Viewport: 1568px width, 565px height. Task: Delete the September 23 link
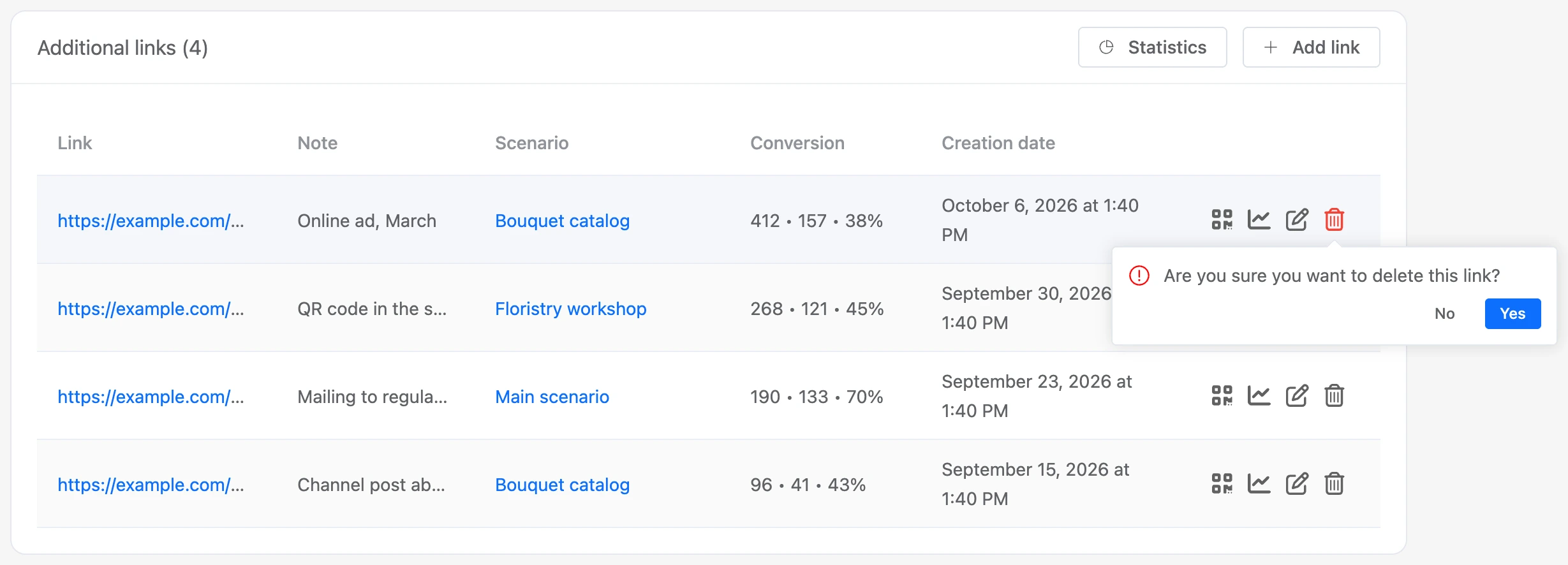point(1334,396)
